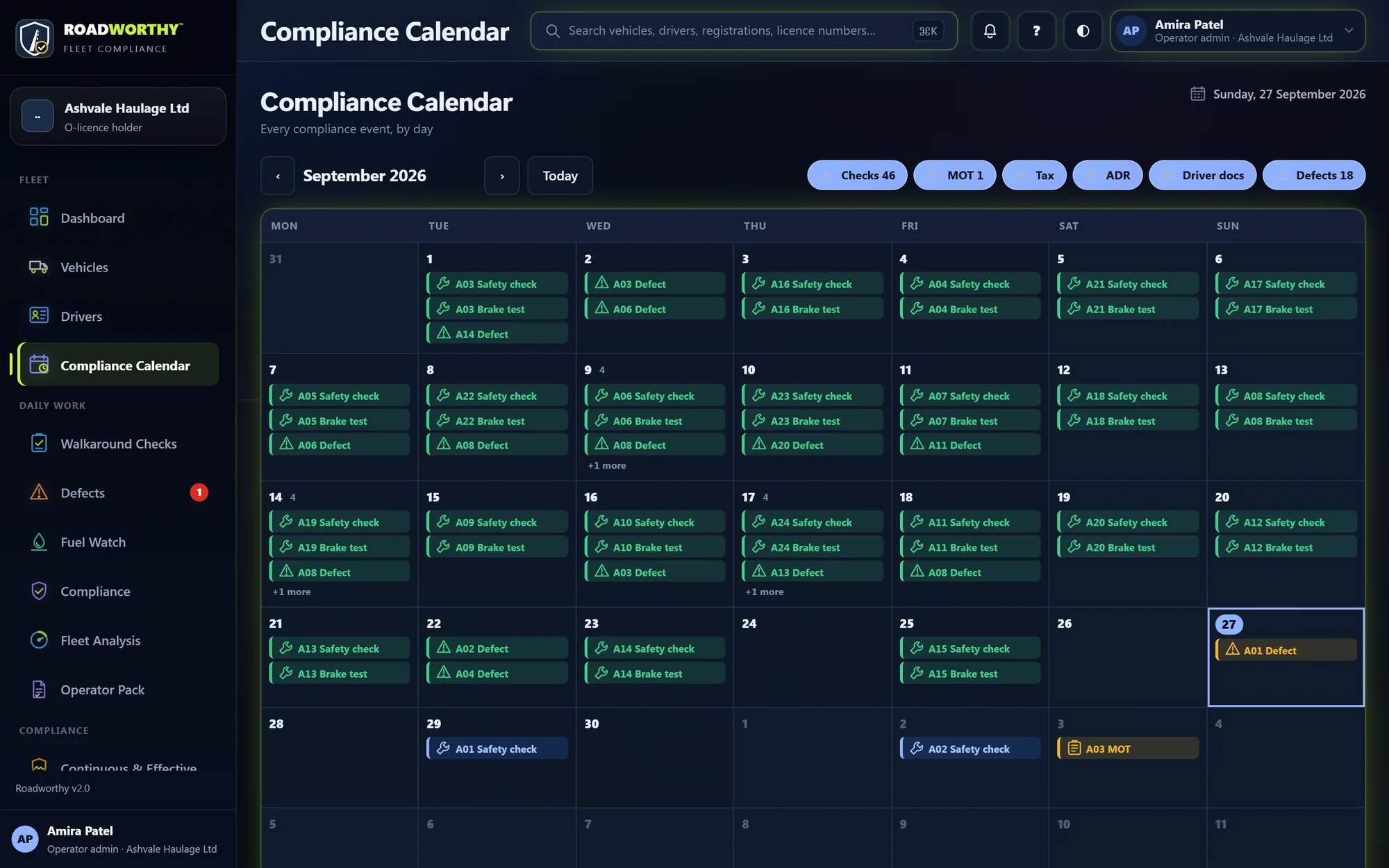Toggle the Driver docs filter chip

pyautogui.click(x=1202, y=175)
